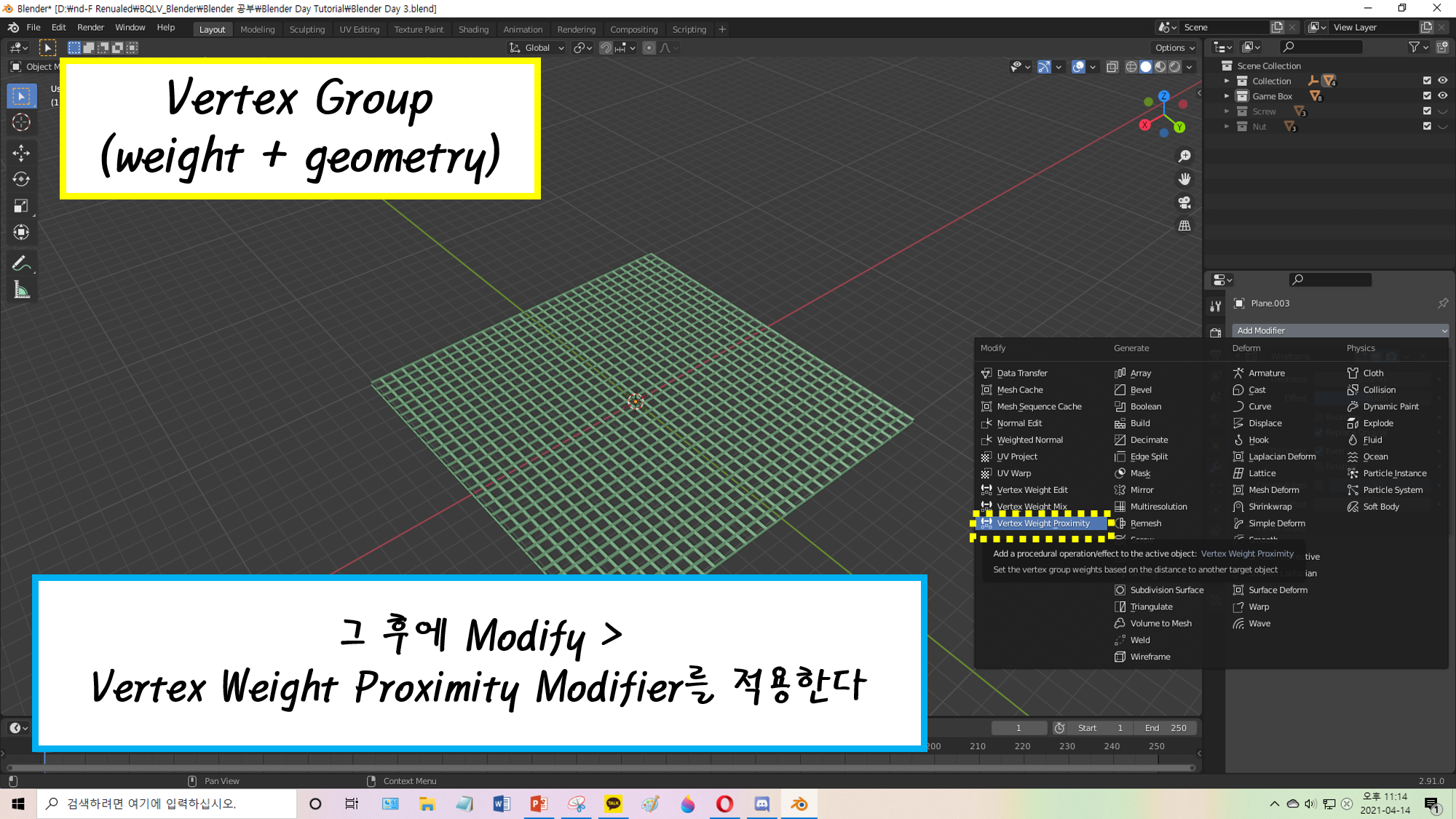The image size is (1456, 819).
Task: Choose Vertex Weight Proximity modifier
Action: pos(1042,523)
